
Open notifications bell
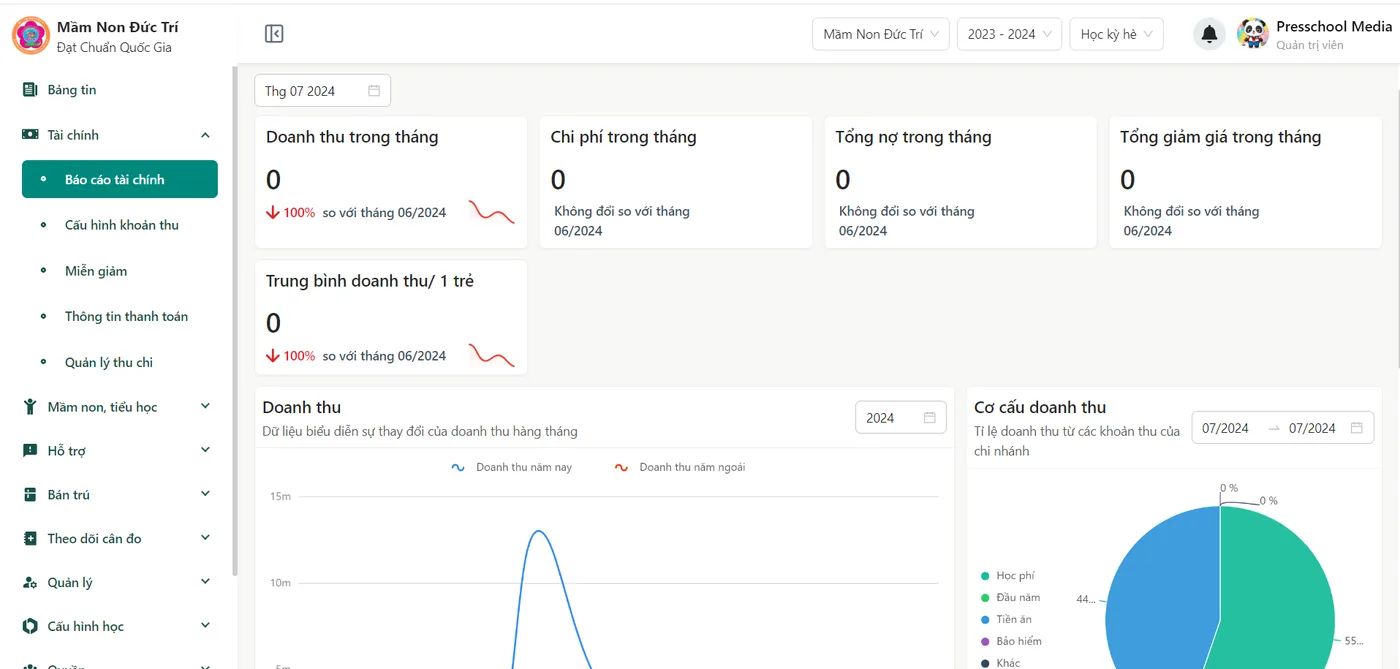point(1209,34)
